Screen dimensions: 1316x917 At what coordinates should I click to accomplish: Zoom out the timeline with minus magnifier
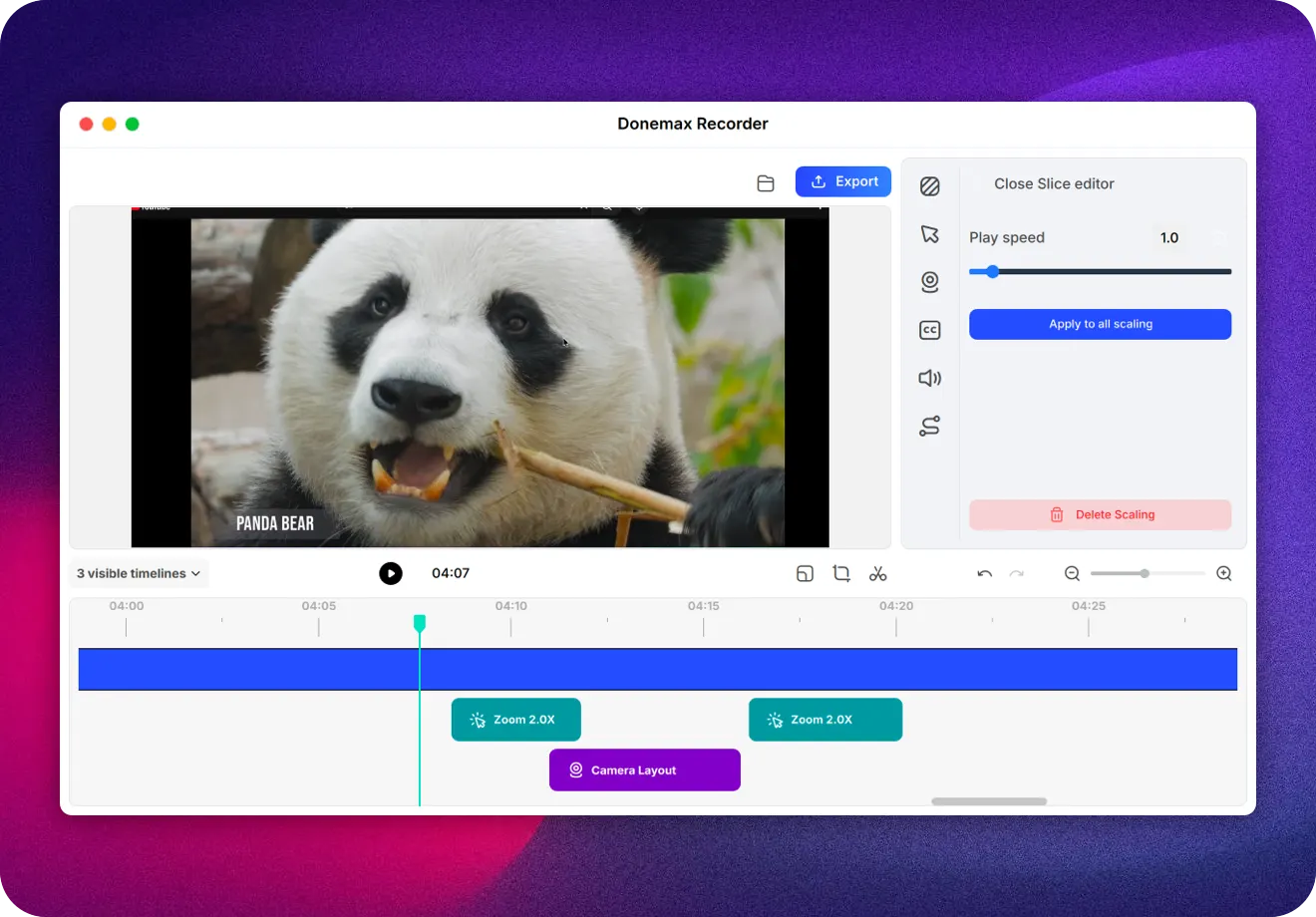click(x=1073, y=573)
